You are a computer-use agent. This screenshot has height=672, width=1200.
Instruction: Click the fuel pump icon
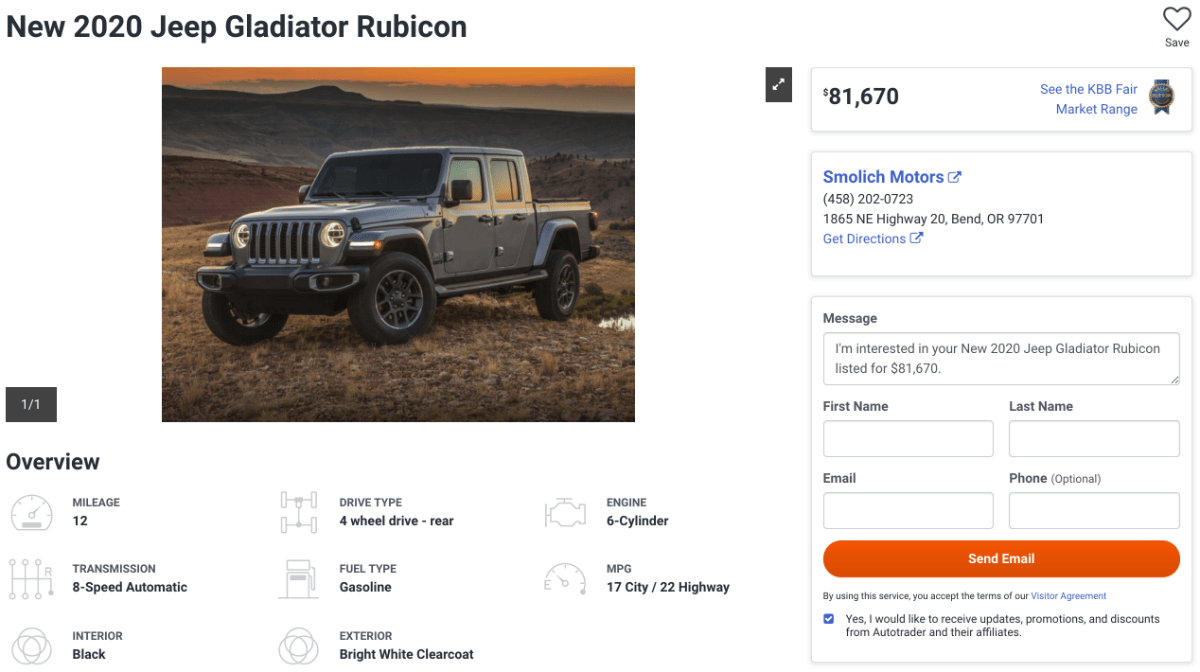pos(298,579)
